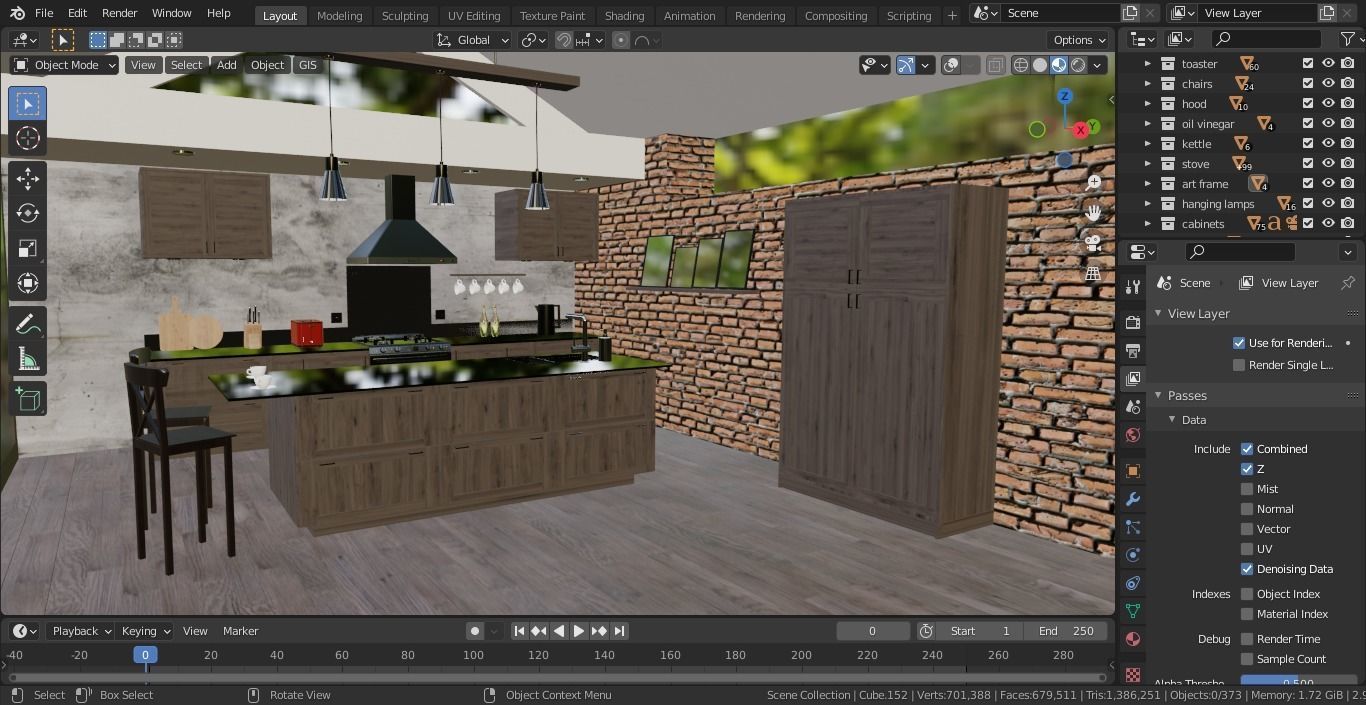Pick the Annotate pencil tool

tap(28, 324)
